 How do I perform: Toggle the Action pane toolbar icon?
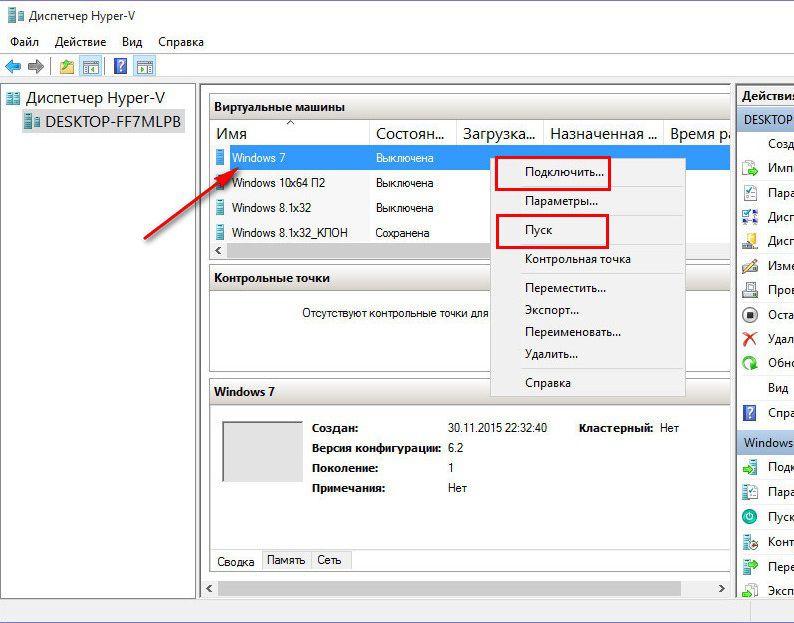(x=145, y=67)
